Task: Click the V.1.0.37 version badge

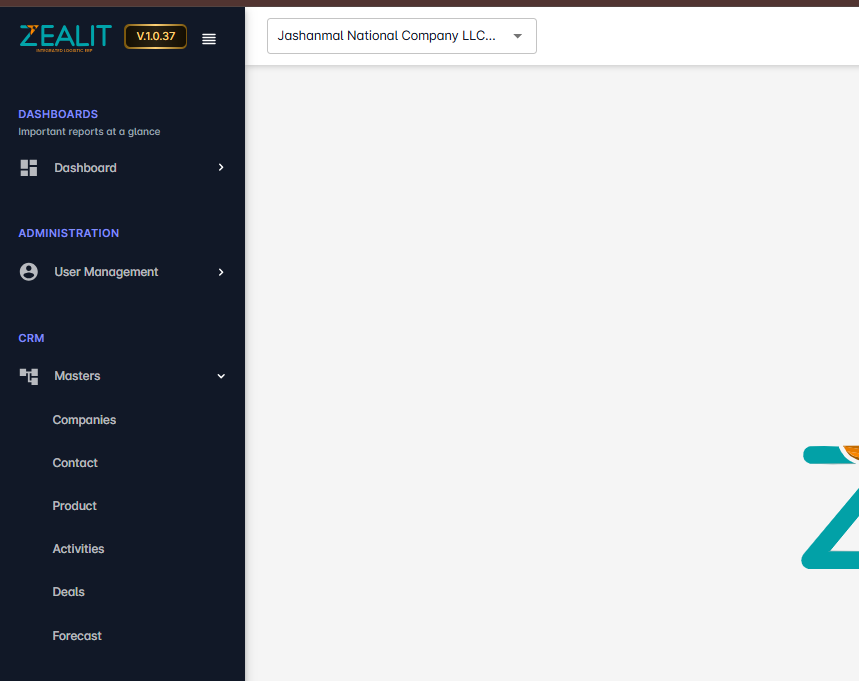Action: [155, 37]
